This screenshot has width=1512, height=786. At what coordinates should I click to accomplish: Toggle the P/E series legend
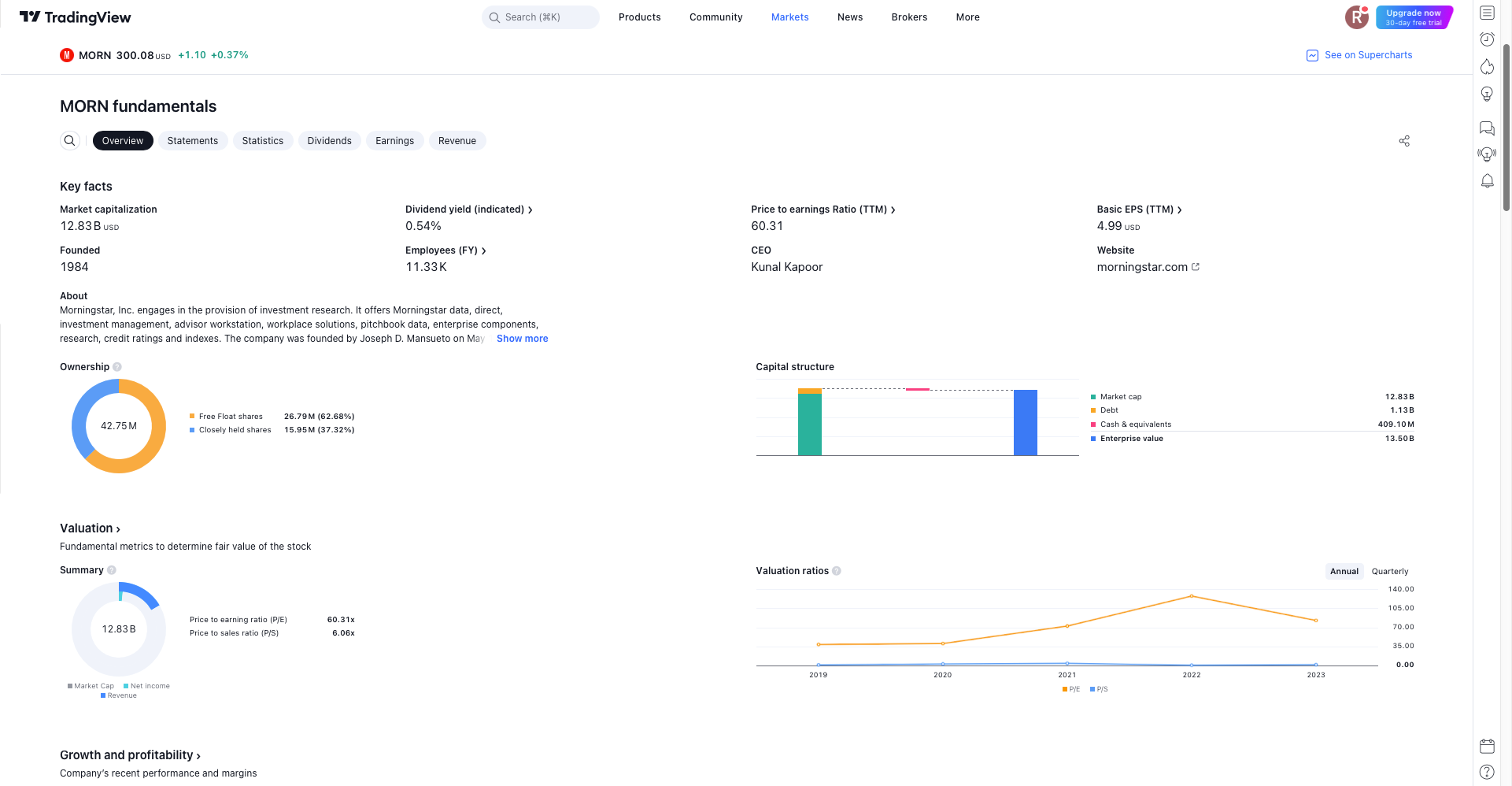(1071, 689)
